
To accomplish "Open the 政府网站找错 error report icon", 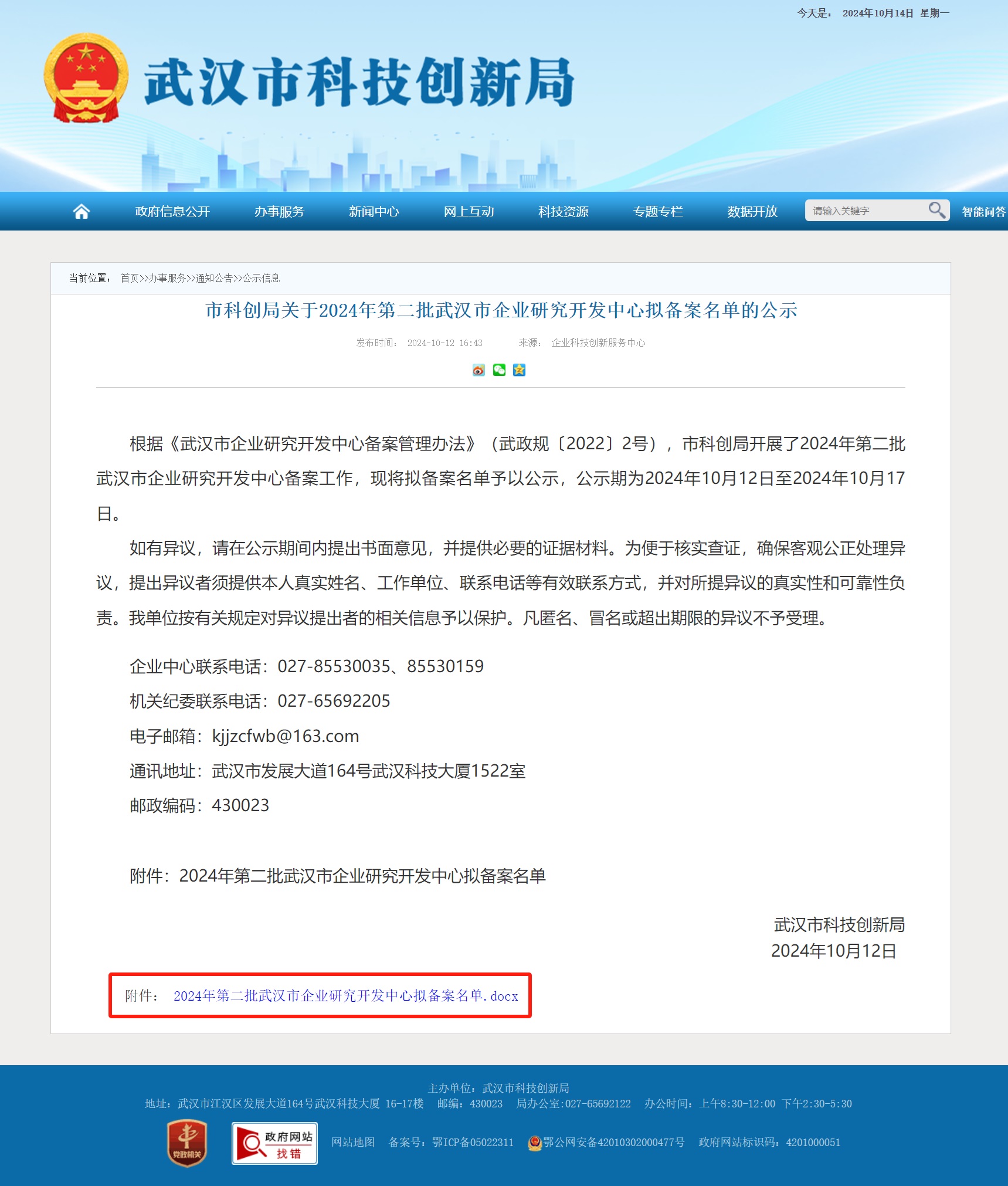I will pyautogui.click(x=274, y=1143).
